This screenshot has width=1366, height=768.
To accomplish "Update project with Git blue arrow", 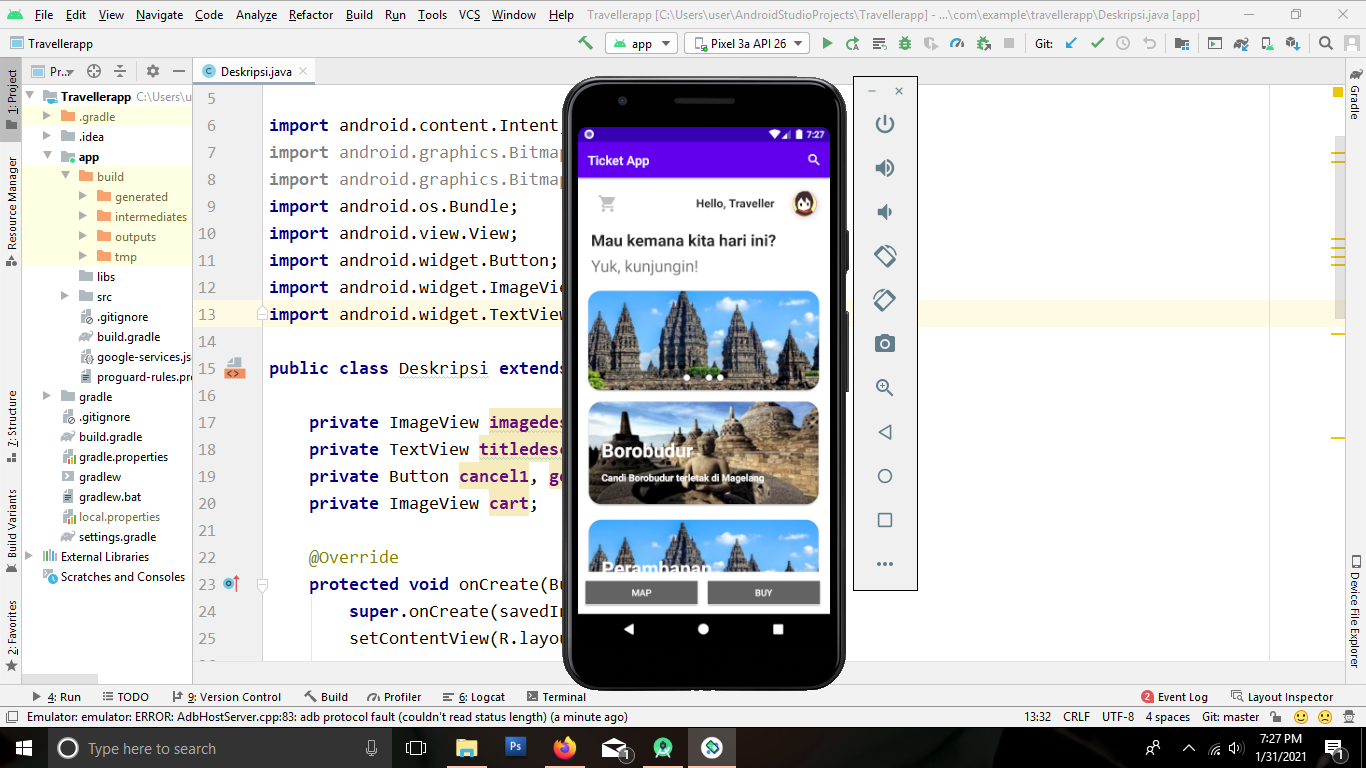I will coord(1071,43).
